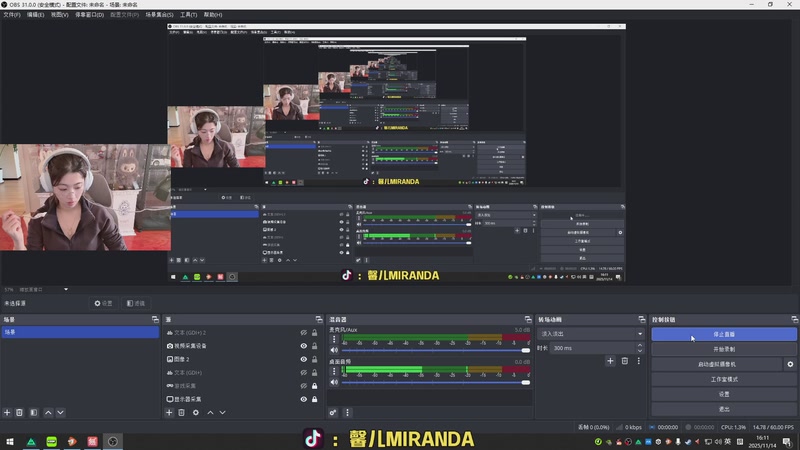This screenshot has width=800, height=450.
Task: Pop out the 混音器 dock using its float icon
Action: coord(528,319)
